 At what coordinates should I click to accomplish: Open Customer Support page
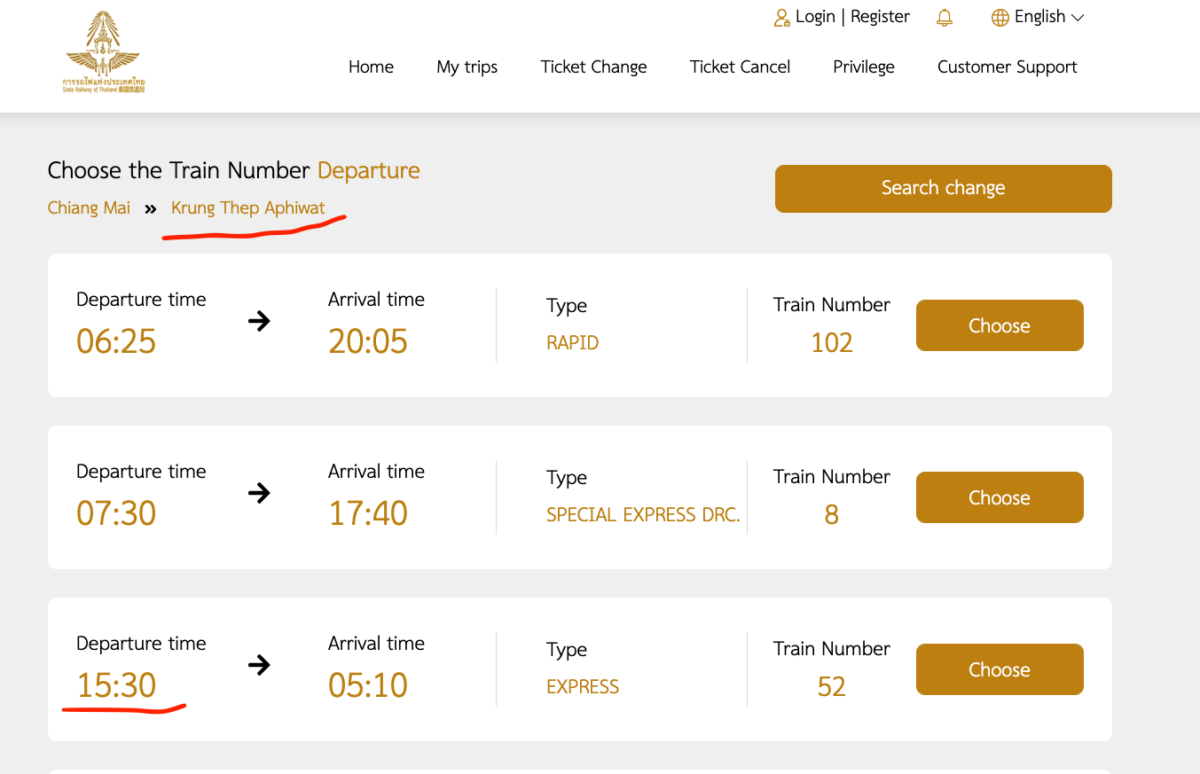[x=1007, y=67]
